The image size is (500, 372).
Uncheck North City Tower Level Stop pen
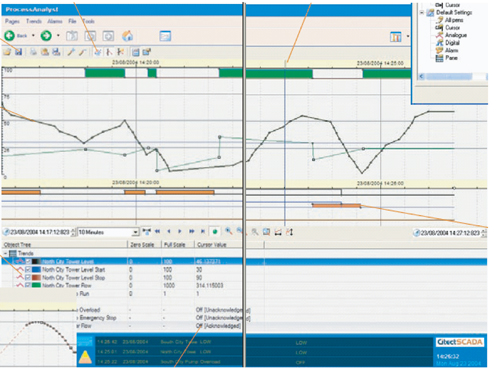click(28, 277)
